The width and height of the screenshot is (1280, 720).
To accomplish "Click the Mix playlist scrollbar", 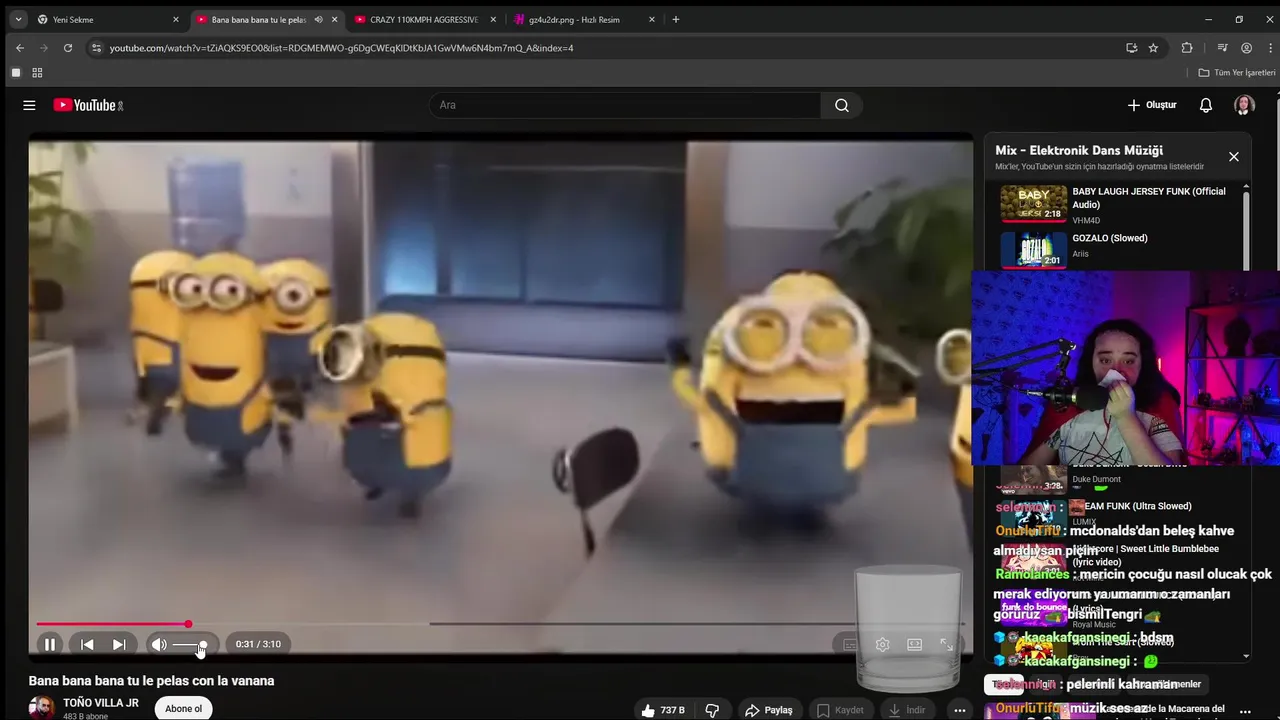I will (1246, 230).
